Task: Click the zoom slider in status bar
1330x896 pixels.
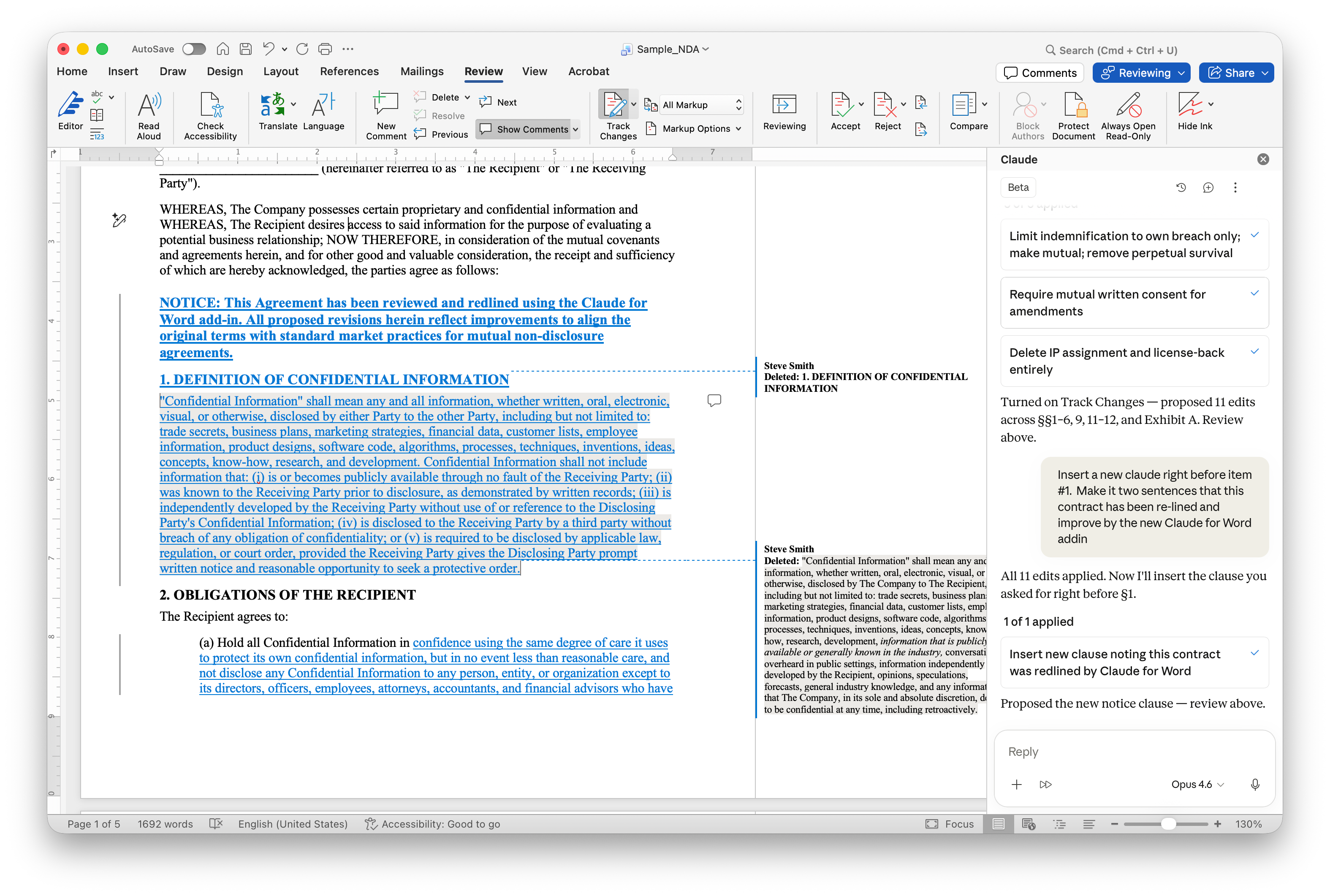Action: pos(1168,824)
